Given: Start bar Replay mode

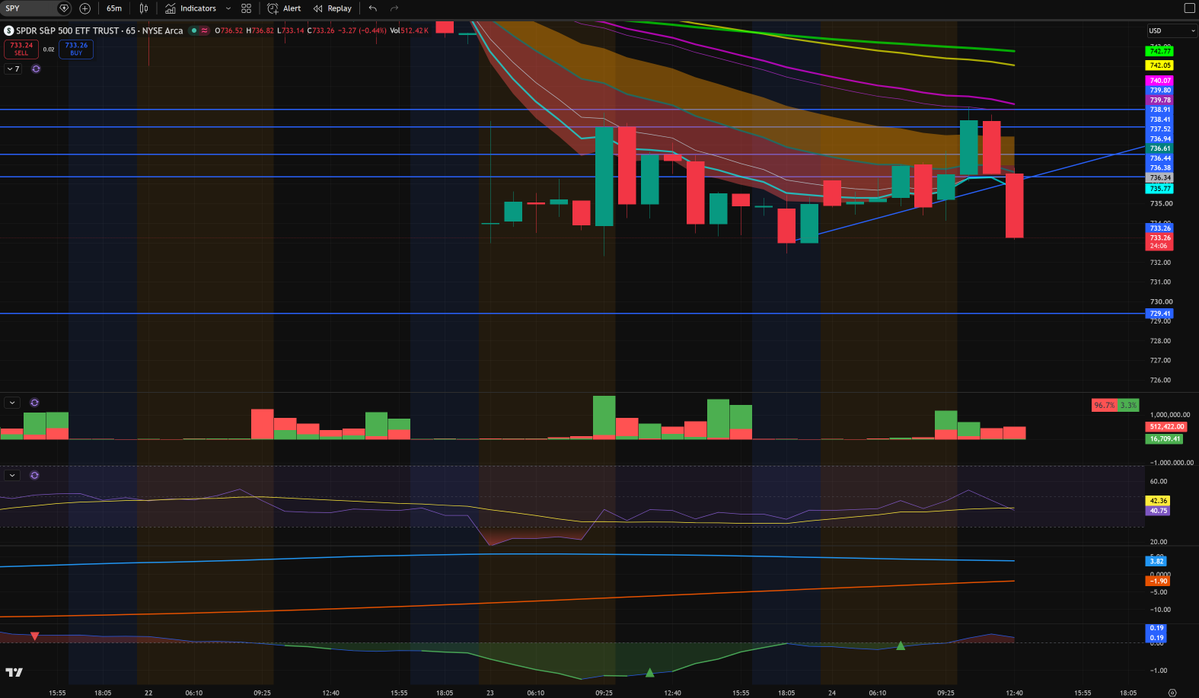Looking at the screenshot, I should 333,8.
